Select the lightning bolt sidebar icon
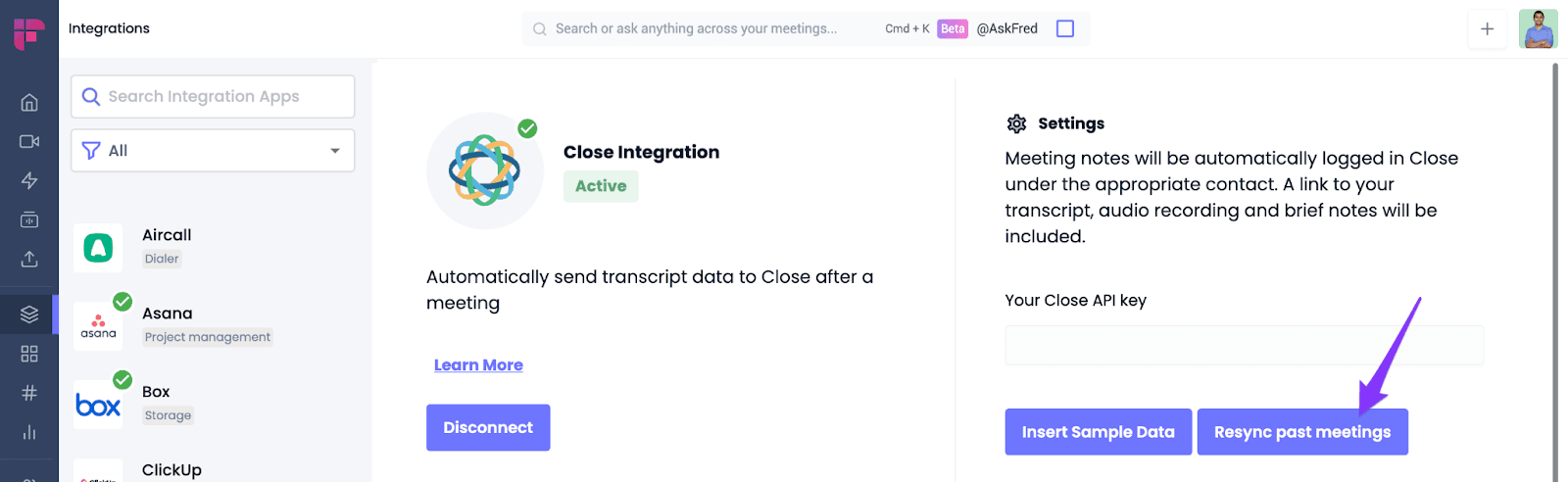The height and width of the screenshot is (482, 1568). (x=29, y=180)
